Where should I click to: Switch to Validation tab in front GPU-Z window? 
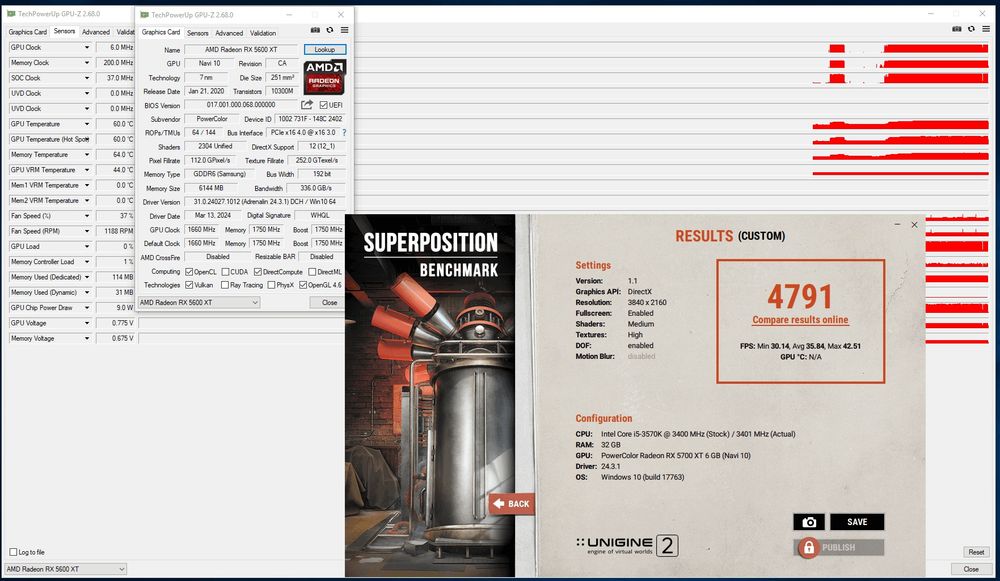click(x=263, y=33)
